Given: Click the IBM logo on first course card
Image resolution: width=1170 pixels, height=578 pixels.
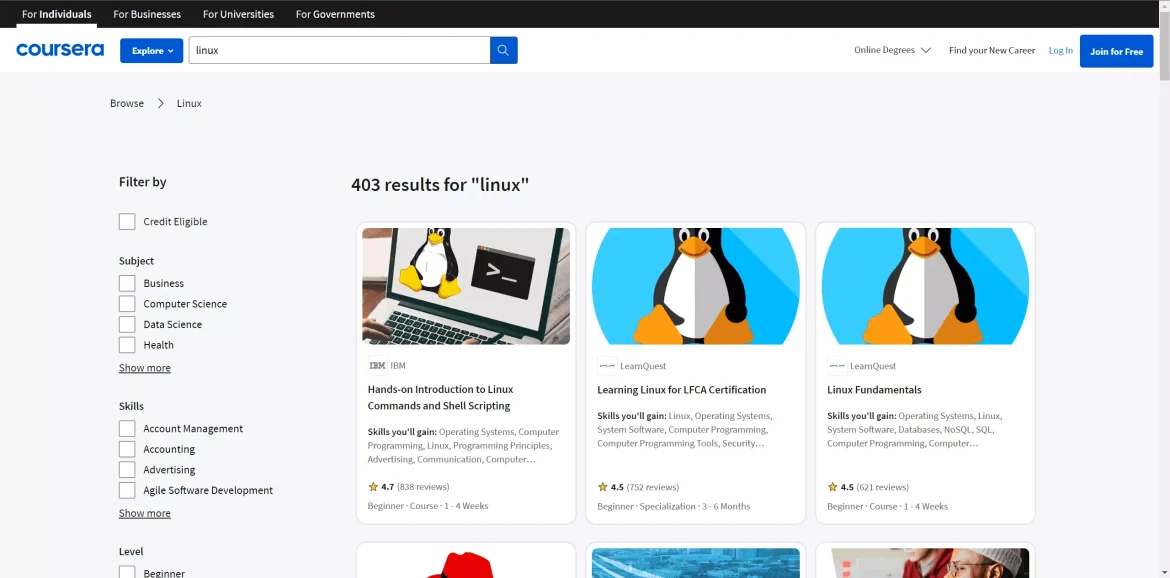Looking at the screenshot, I should [378, 365].
